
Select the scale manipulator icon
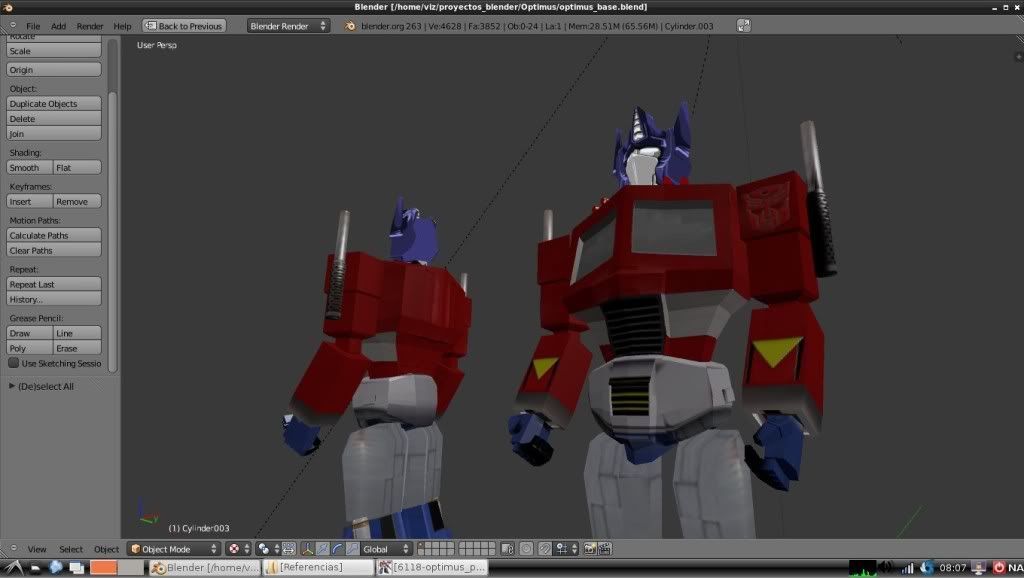click(352, 549)
